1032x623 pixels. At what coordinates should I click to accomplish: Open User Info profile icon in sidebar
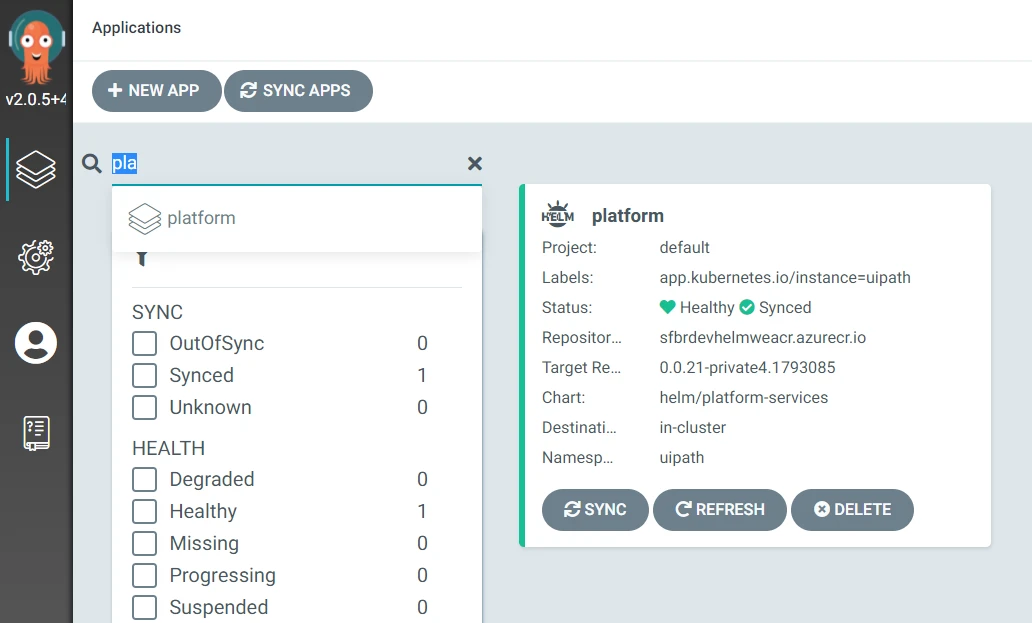pos(36,343)
